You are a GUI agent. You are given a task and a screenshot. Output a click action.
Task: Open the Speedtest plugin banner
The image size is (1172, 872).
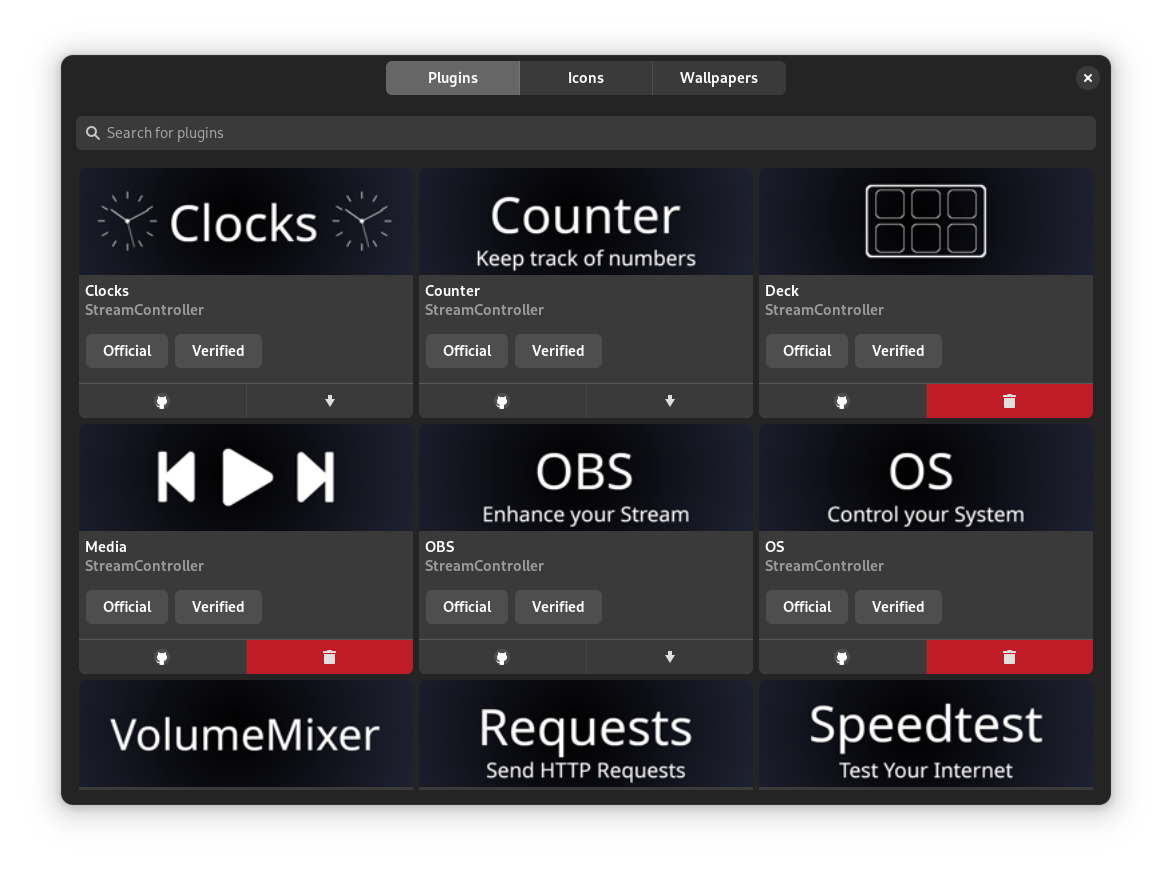926,734
